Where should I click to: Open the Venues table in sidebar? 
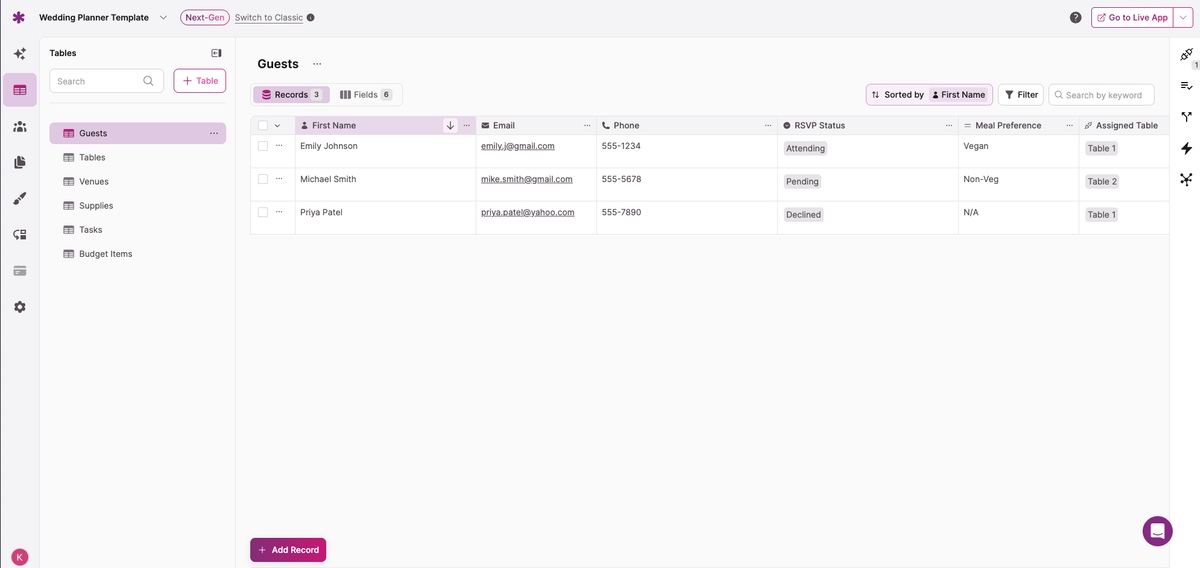[x=94, y=182]
